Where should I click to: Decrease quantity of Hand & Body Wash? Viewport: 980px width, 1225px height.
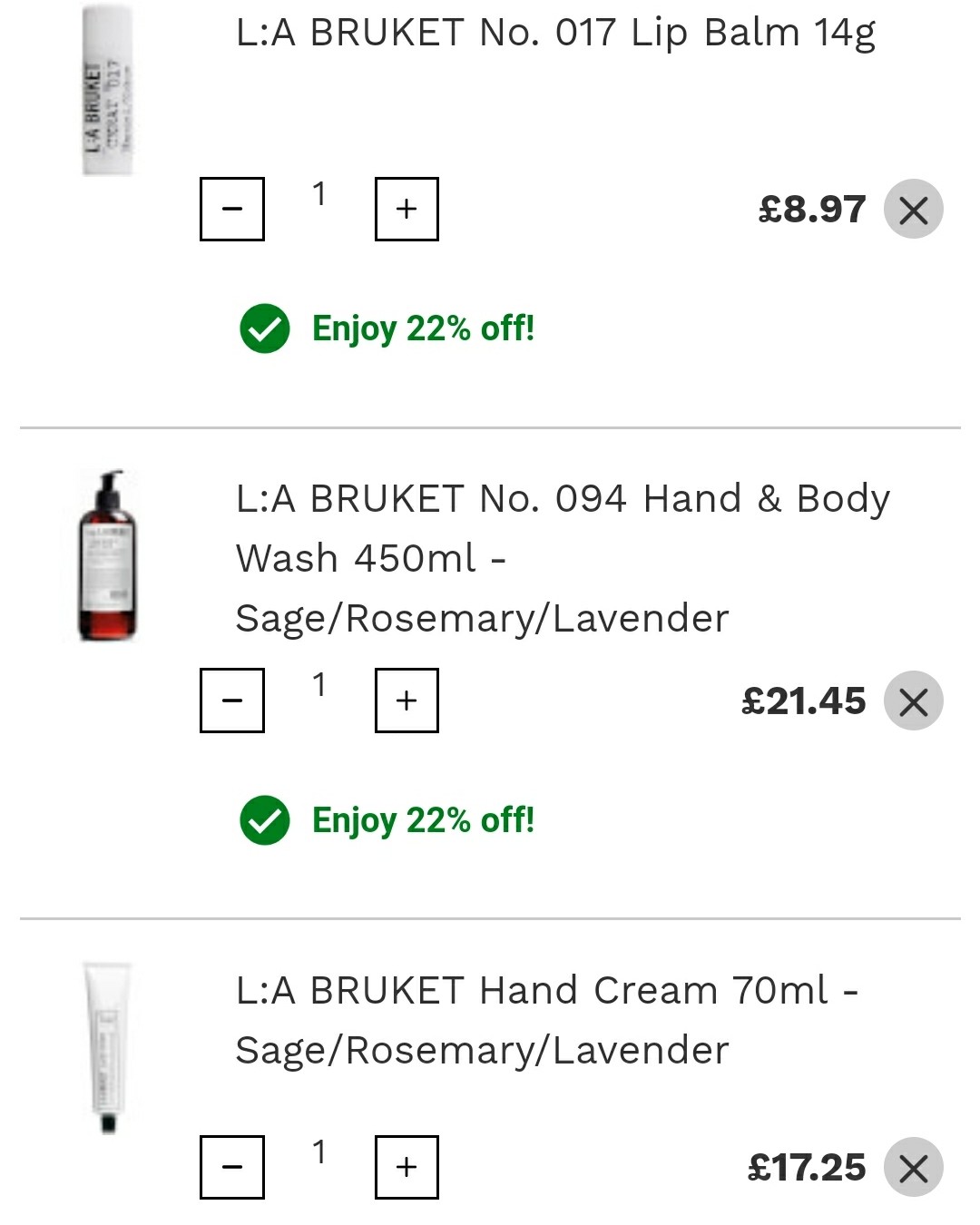tap(232, 701)
